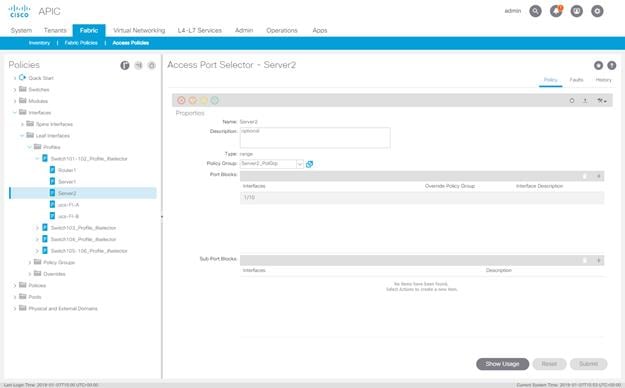Click the delete icon in Sub Port Blocks header
This screenshot has width=625, height=388.
pos(585,260)
